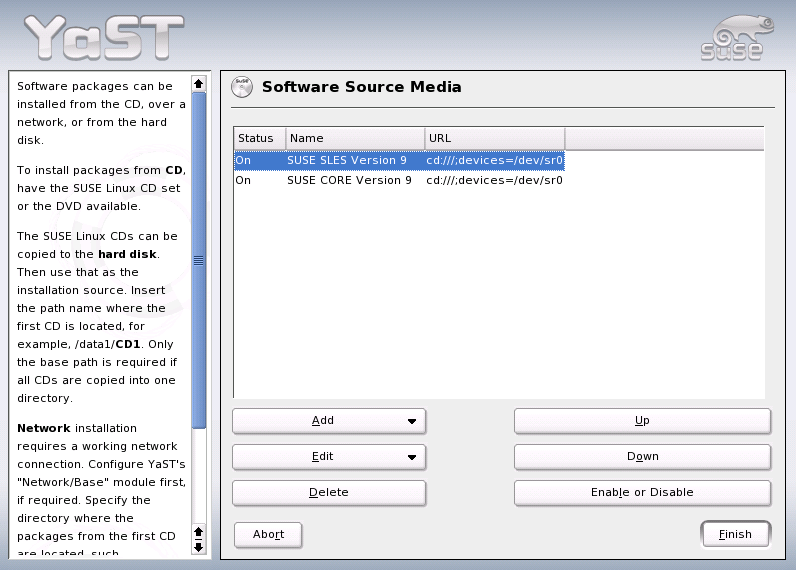This screenshot has width=796, height=570.
Task: Click On status of SUSE CORE row
Action: coord(244,181)
